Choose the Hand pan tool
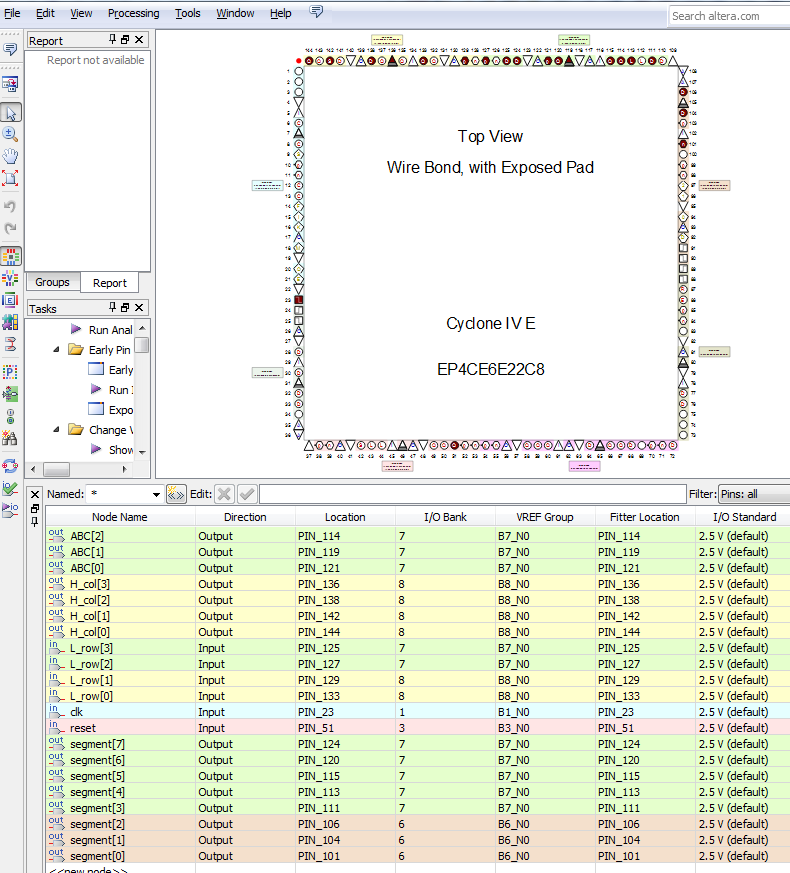790x873 pixels. [x=11, y=156]
